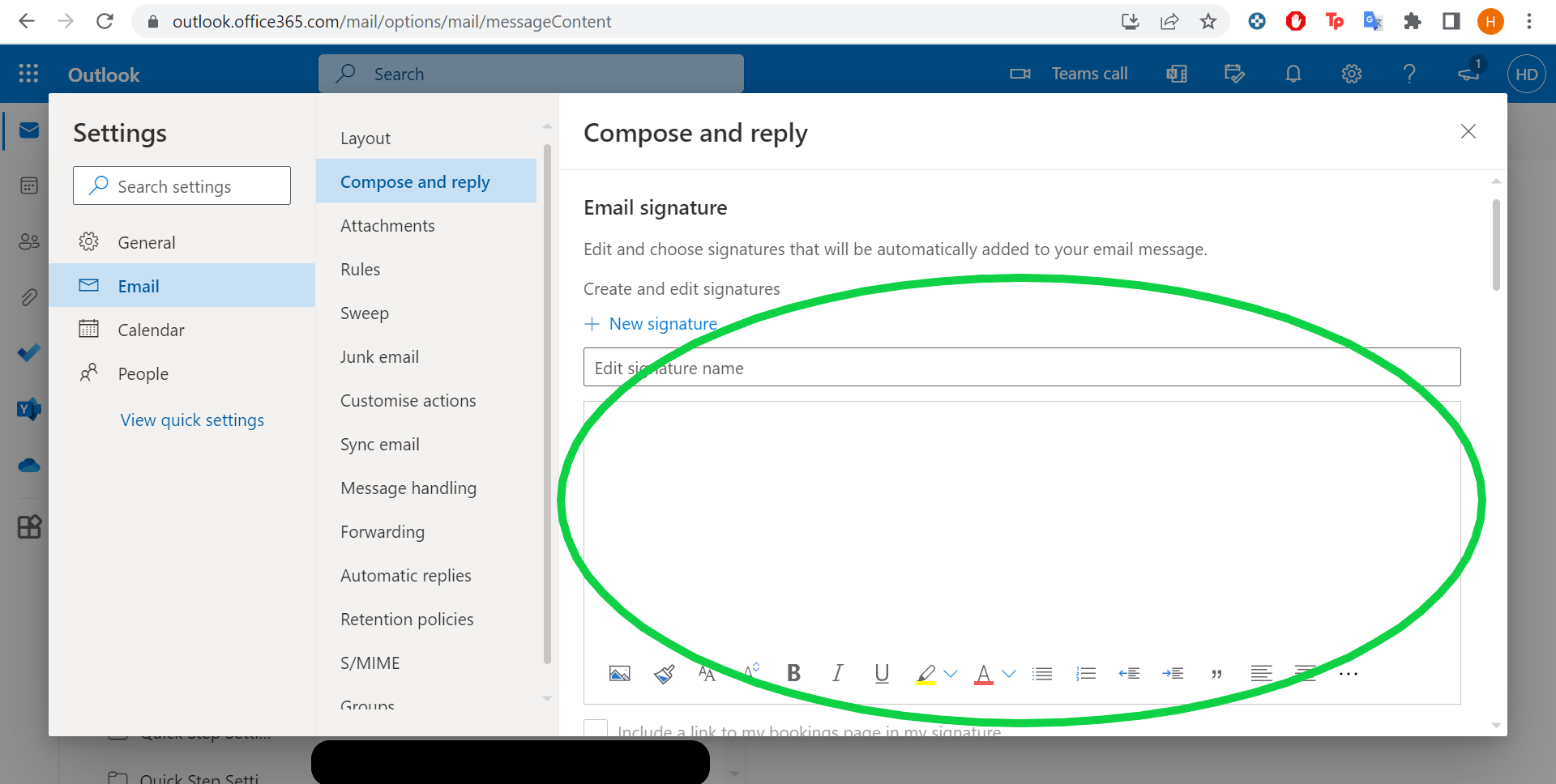Select People settings category
The image size is (1556, 784).
pyautogui.click(x=182, y=373)
